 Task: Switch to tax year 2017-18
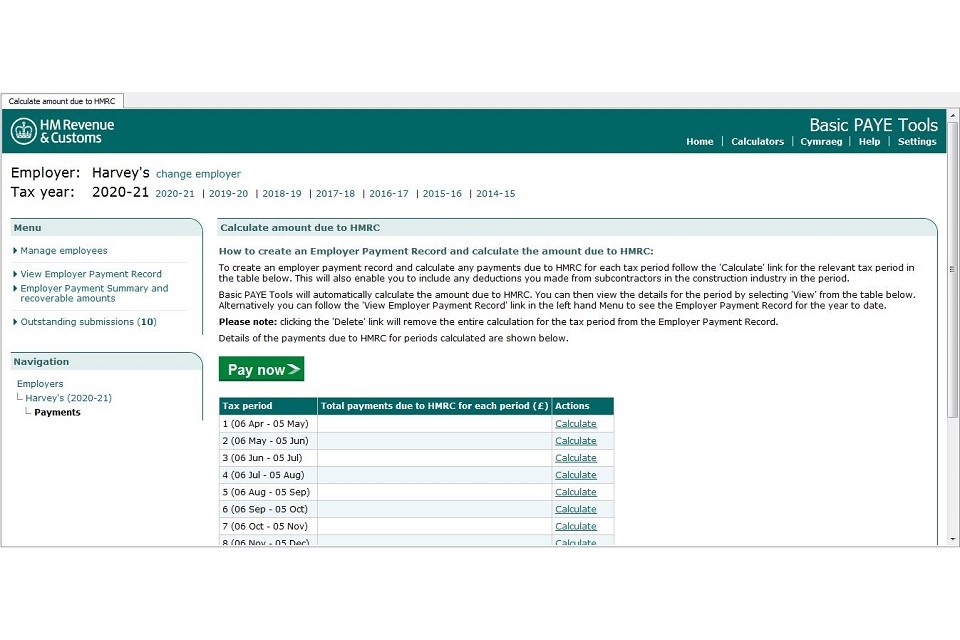coord(336,194)
